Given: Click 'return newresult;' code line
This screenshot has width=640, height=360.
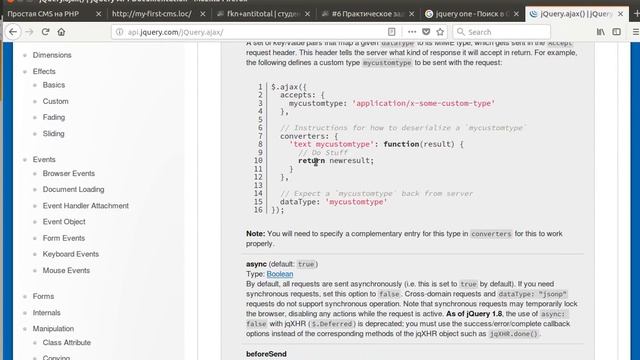Looking at the screenshot, I should pos(336,160).
